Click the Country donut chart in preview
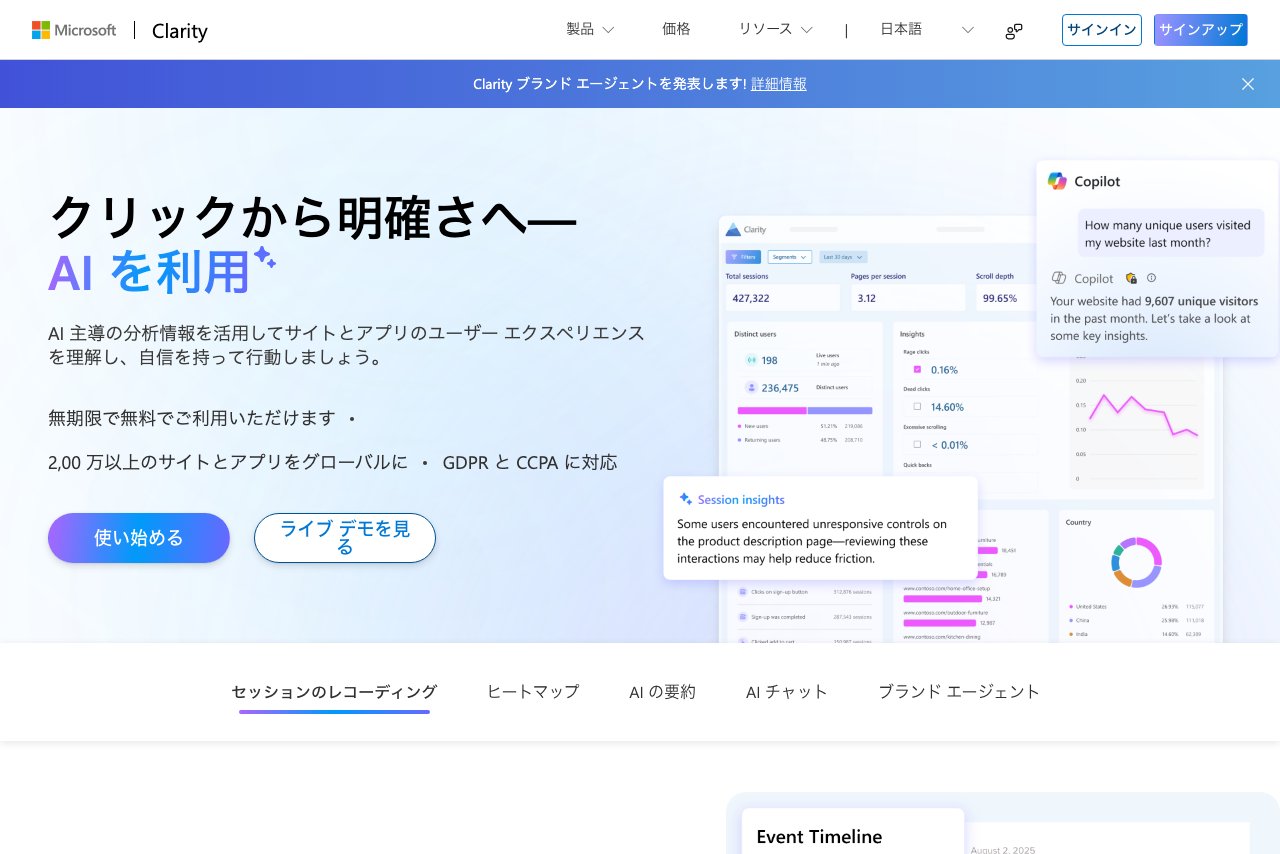The height and width of the screenshot is (854, 1280). (x=1136, y=562)
